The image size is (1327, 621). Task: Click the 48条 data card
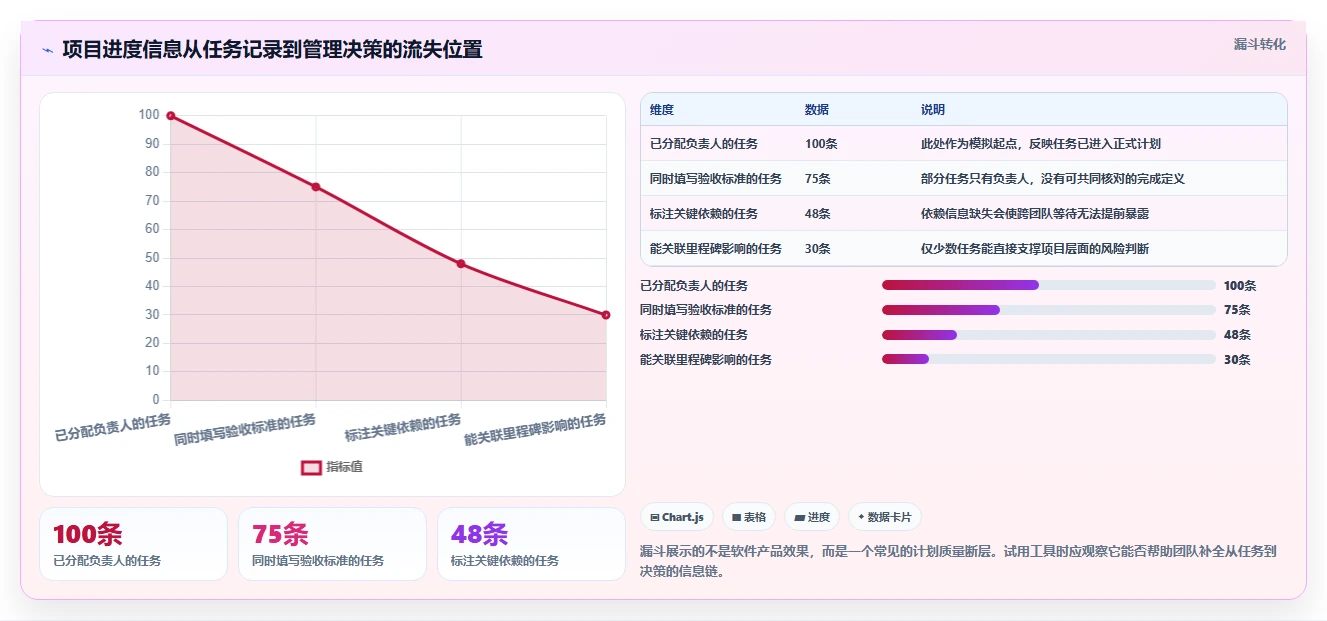pos(531,544)
